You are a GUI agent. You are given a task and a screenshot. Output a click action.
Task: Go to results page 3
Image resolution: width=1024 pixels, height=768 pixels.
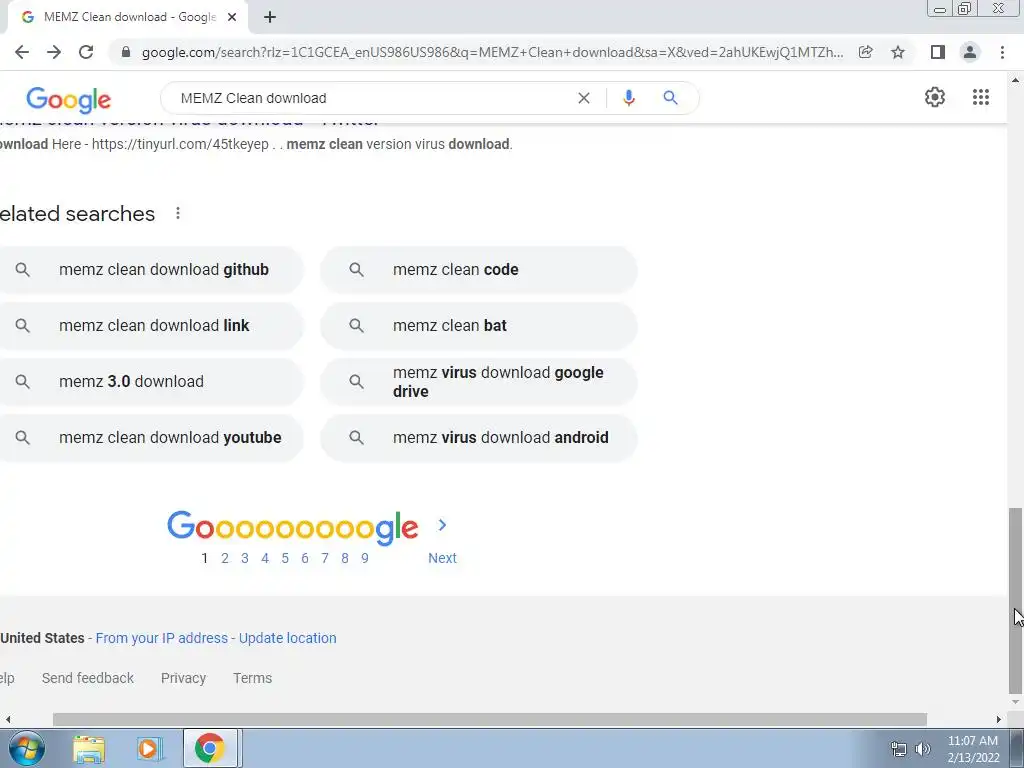pyautogui.click(x=245, y=558)
